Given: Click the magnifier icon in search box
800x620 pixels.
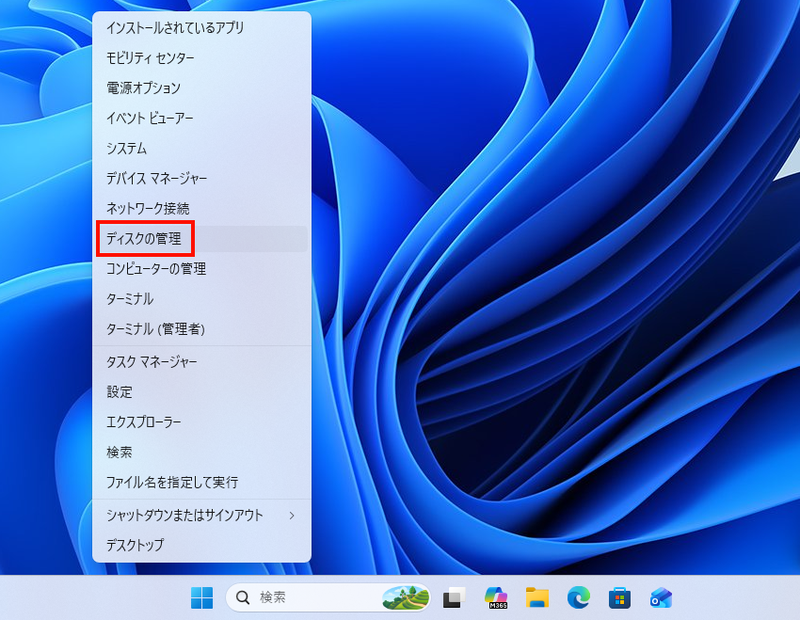Looking at the screenshot, I should [243, 597].
